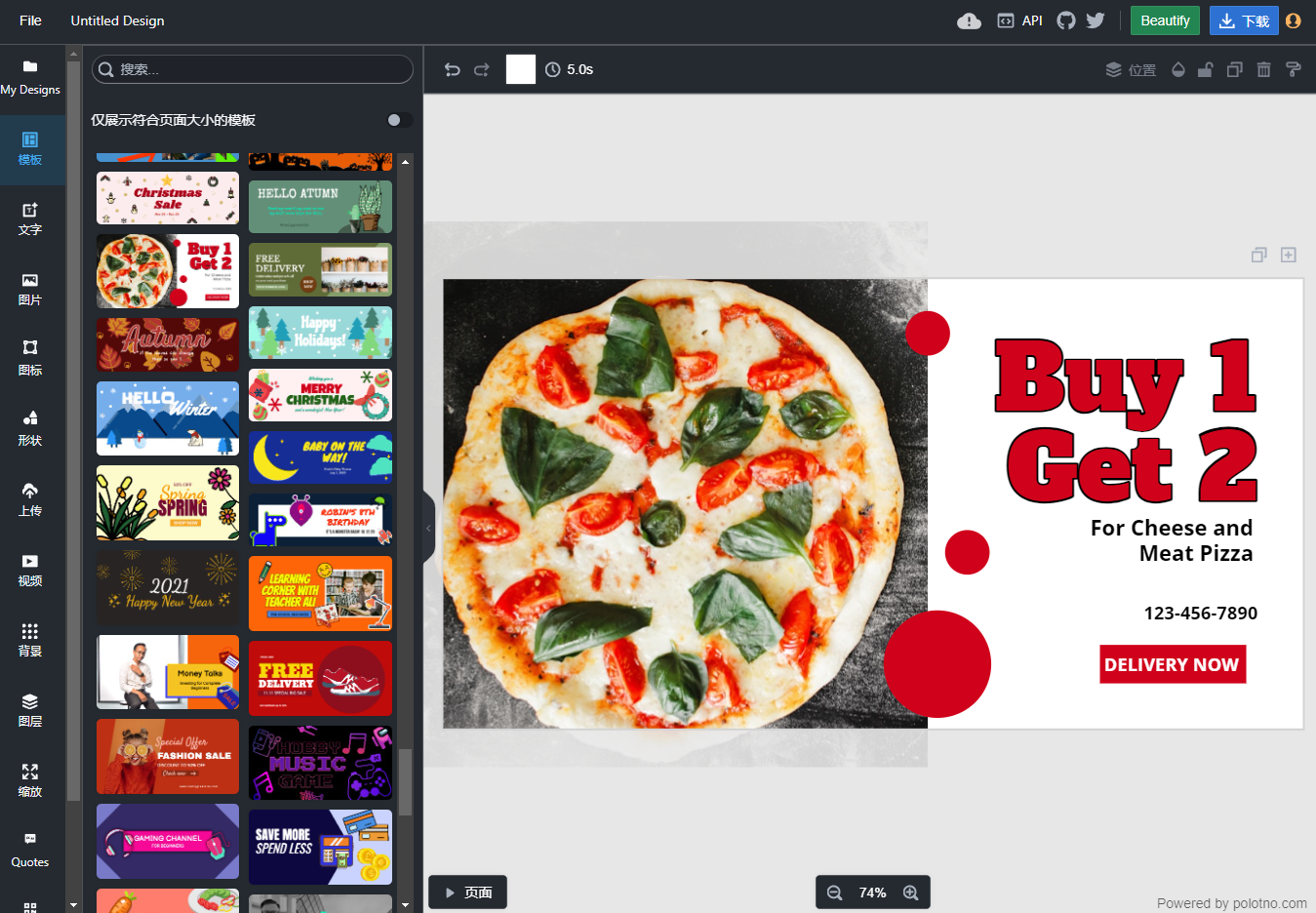
Task: Undo the last action
Action: click(453, 69)
